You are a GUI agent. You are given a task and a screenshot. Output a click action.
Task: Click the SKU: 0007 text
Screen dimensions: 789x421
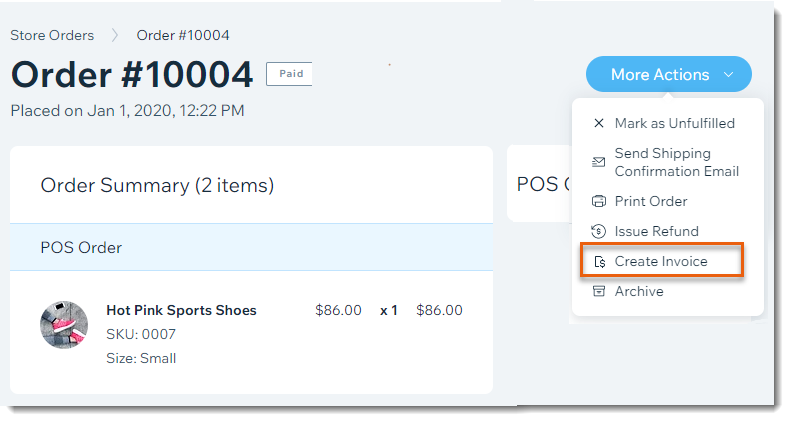coord(141,334)
